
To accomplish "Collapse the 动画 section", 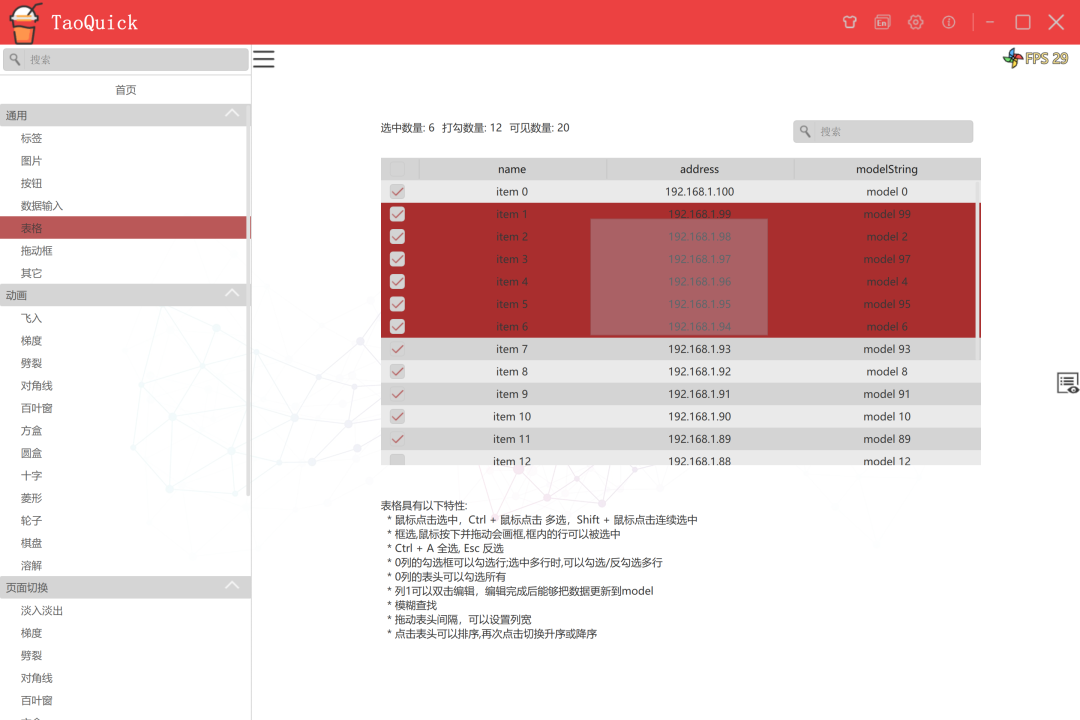I will click(x=232, y=295).
